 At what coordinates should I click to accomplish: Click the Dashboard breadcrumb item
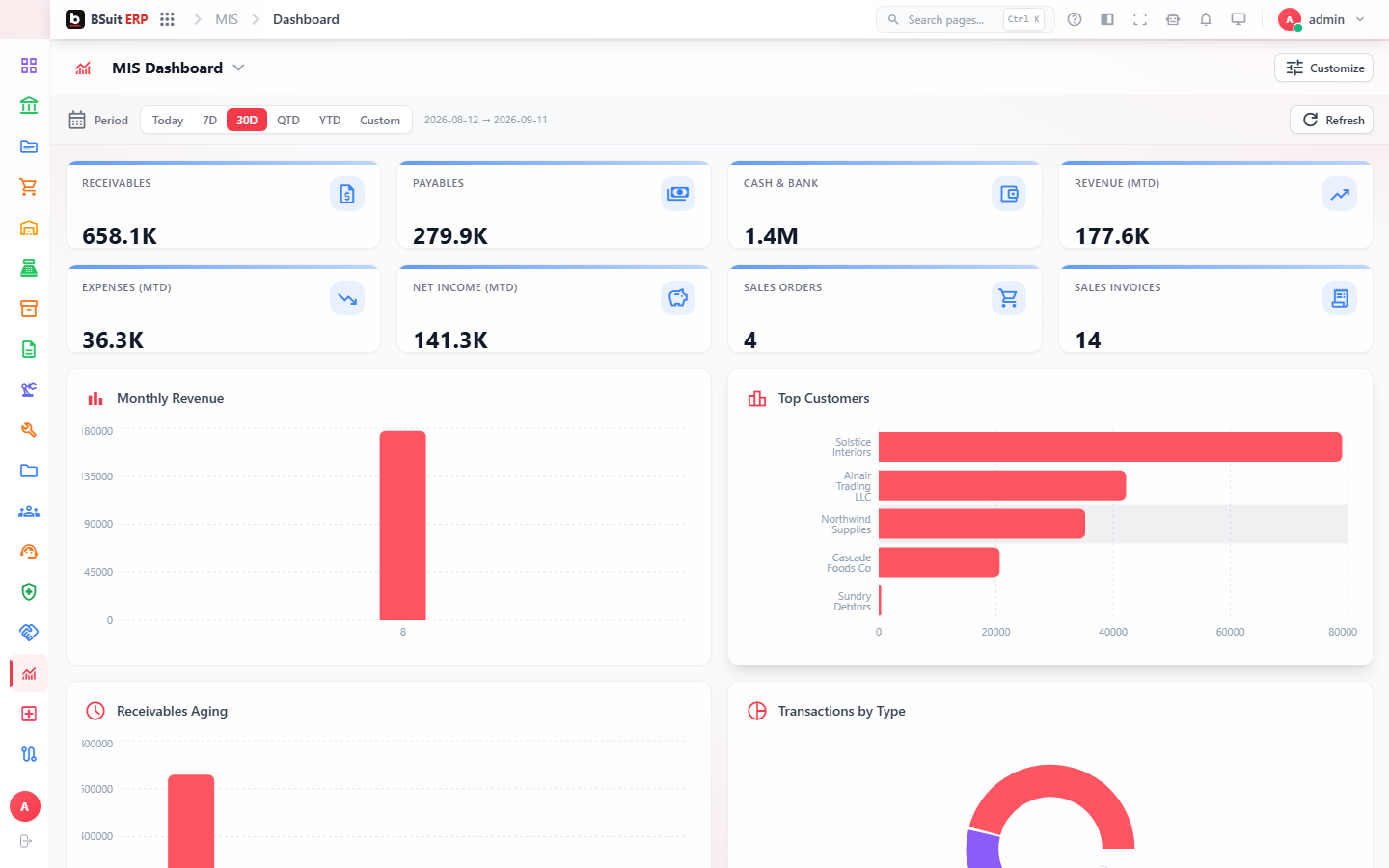click(x=306, y=19)
